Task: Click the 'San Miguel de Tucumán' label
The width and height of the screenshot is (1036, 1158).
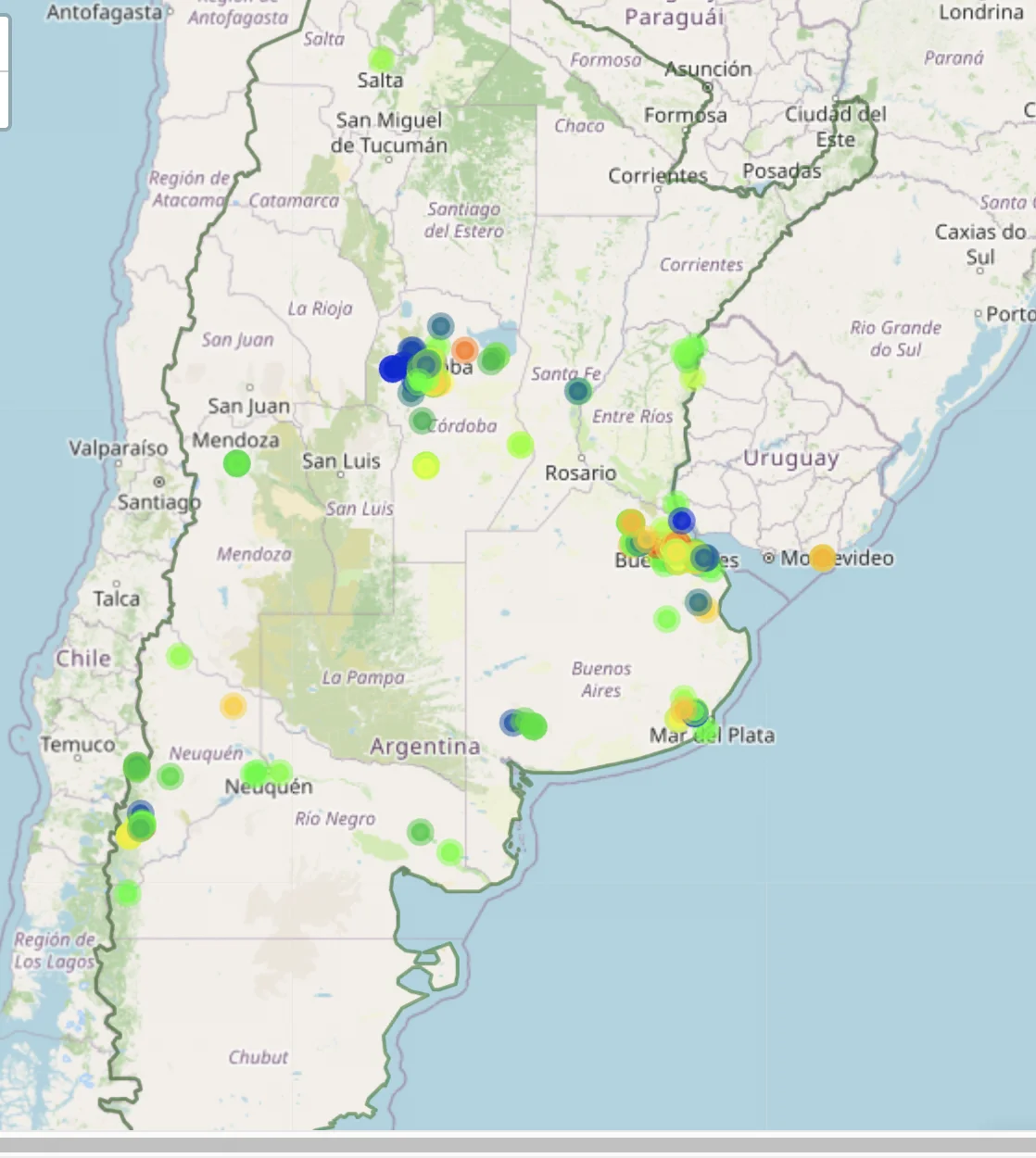Action: tap(389, 132)
